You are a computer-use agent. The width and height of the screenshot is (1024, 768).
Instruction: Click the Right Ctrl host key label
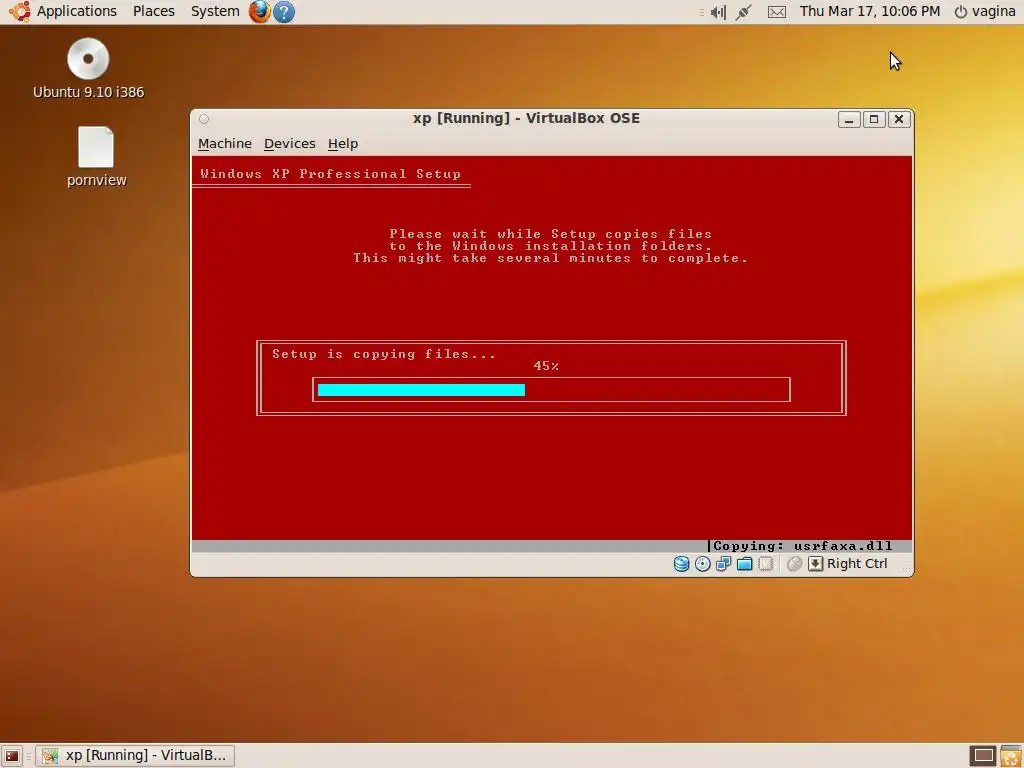coord(857,564)
